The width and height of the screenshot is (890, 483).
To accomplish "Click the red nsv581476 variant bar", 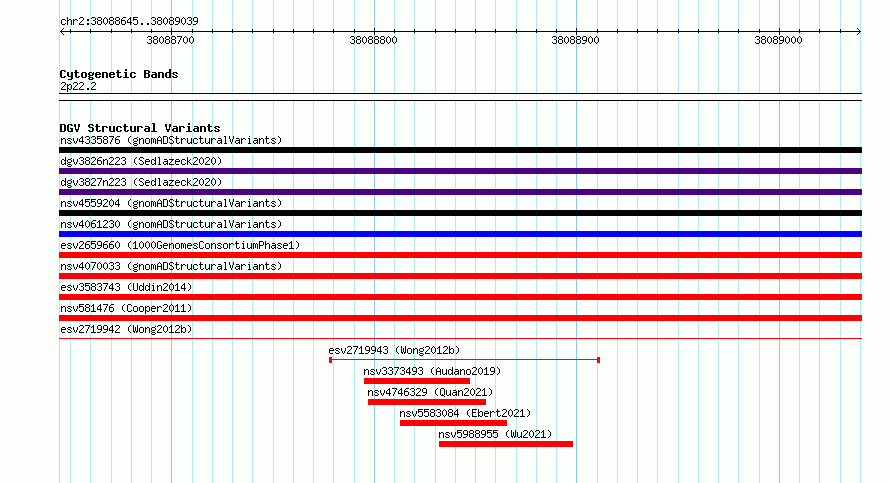I will coord(460,318).
